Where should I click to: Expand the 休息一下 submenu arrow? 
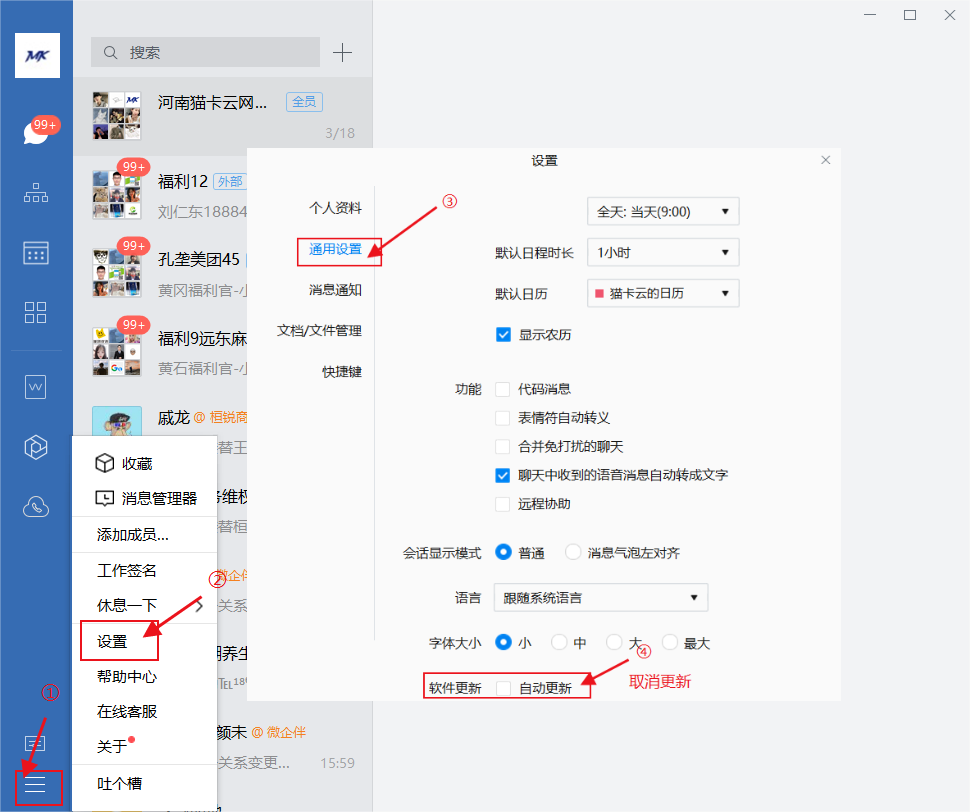coord(199,605)
